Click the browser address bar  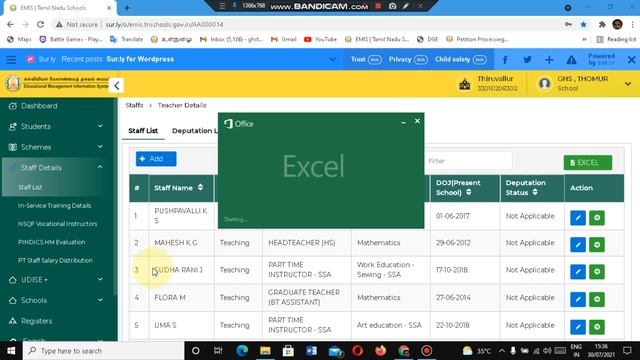tap(306, 24)
